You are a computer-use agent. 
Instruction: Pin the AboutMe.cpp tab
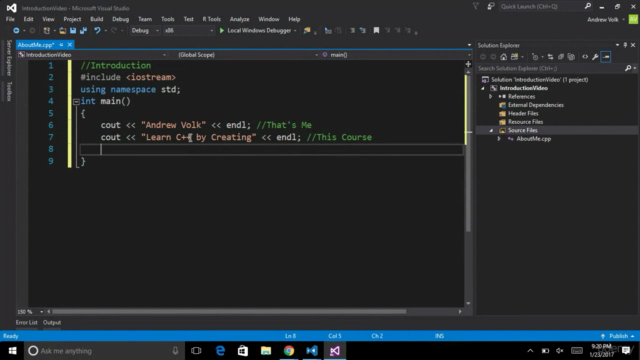tap(61, 45)
